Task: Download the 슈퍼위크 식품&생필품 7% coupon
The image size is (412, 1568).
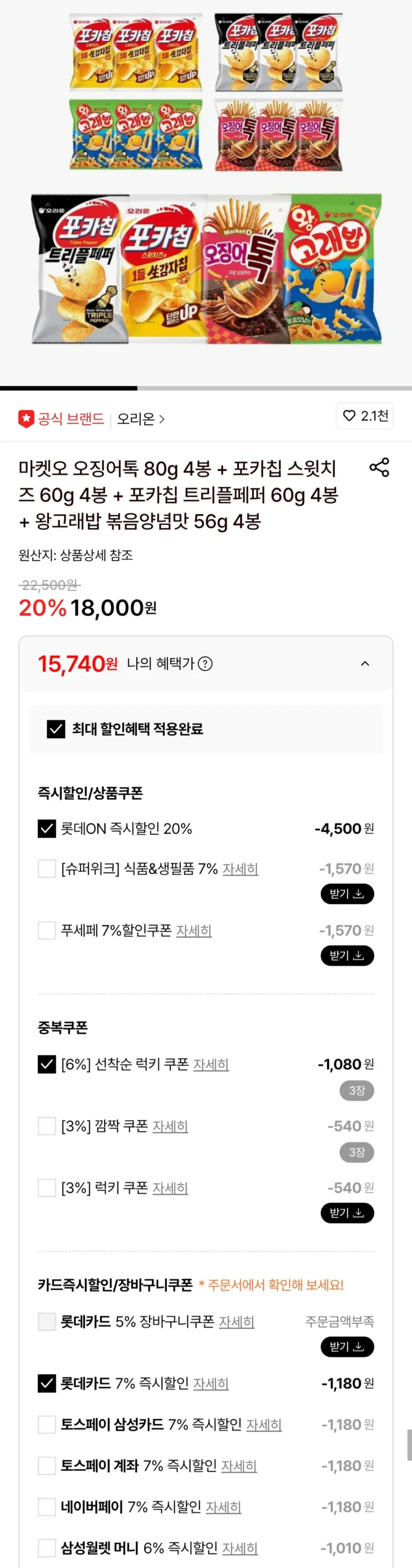Action: pyautogui.click(x=347, y=893)
